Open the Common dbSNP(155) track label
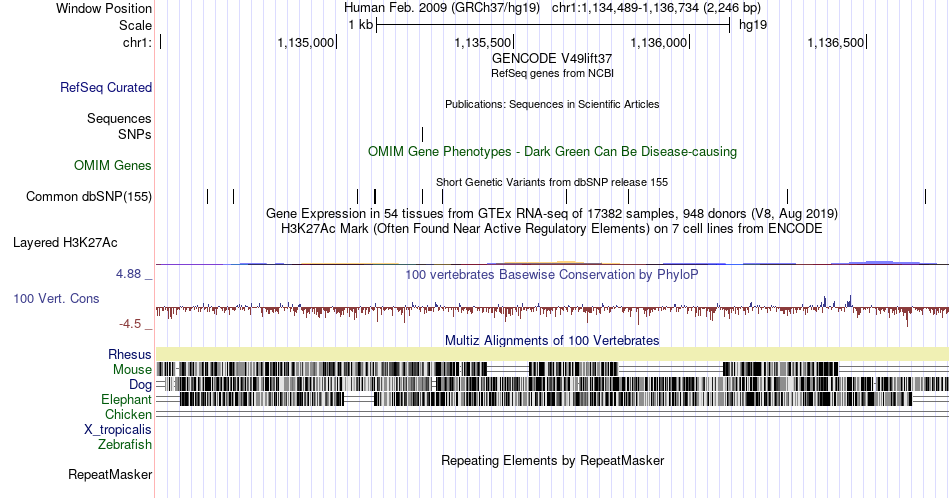Screen dimensions: 950x498 point(89,196)
